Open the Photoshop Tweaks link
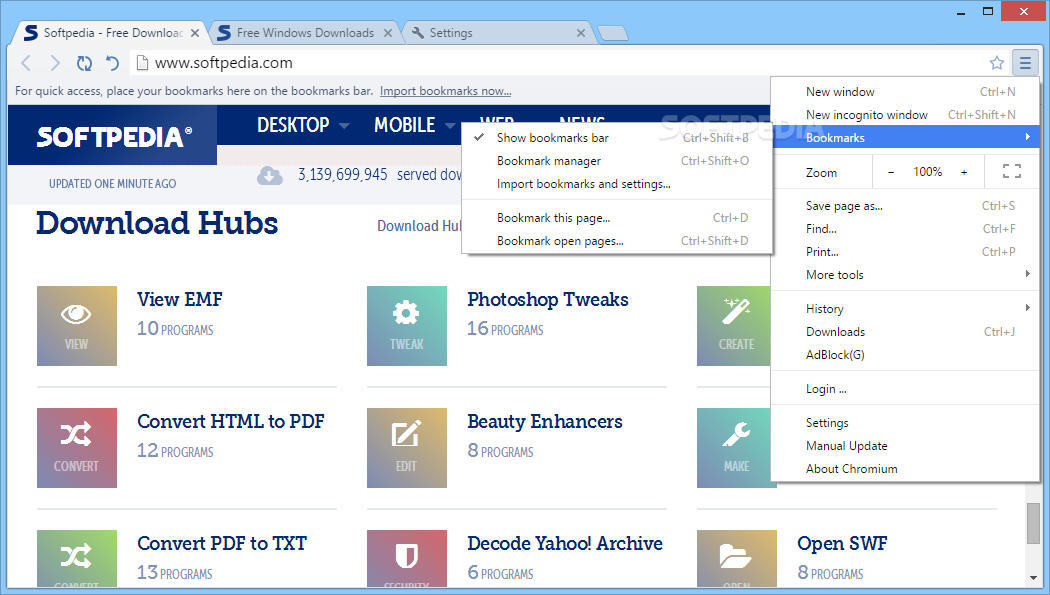The width and height of the screenshot is (1050, 595). click(x=548, y=299)
